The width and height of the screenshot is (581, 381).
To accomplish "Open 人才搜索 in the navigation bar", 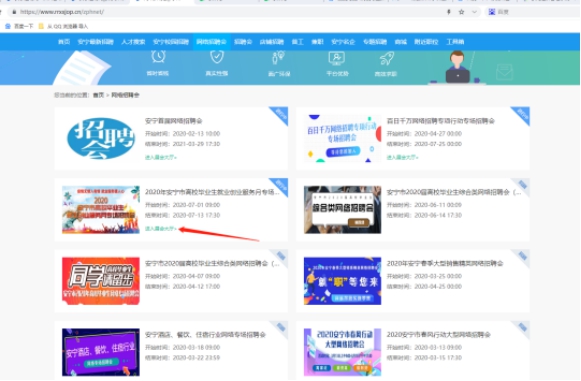I will pyautogui.click(x=133, y=42).
